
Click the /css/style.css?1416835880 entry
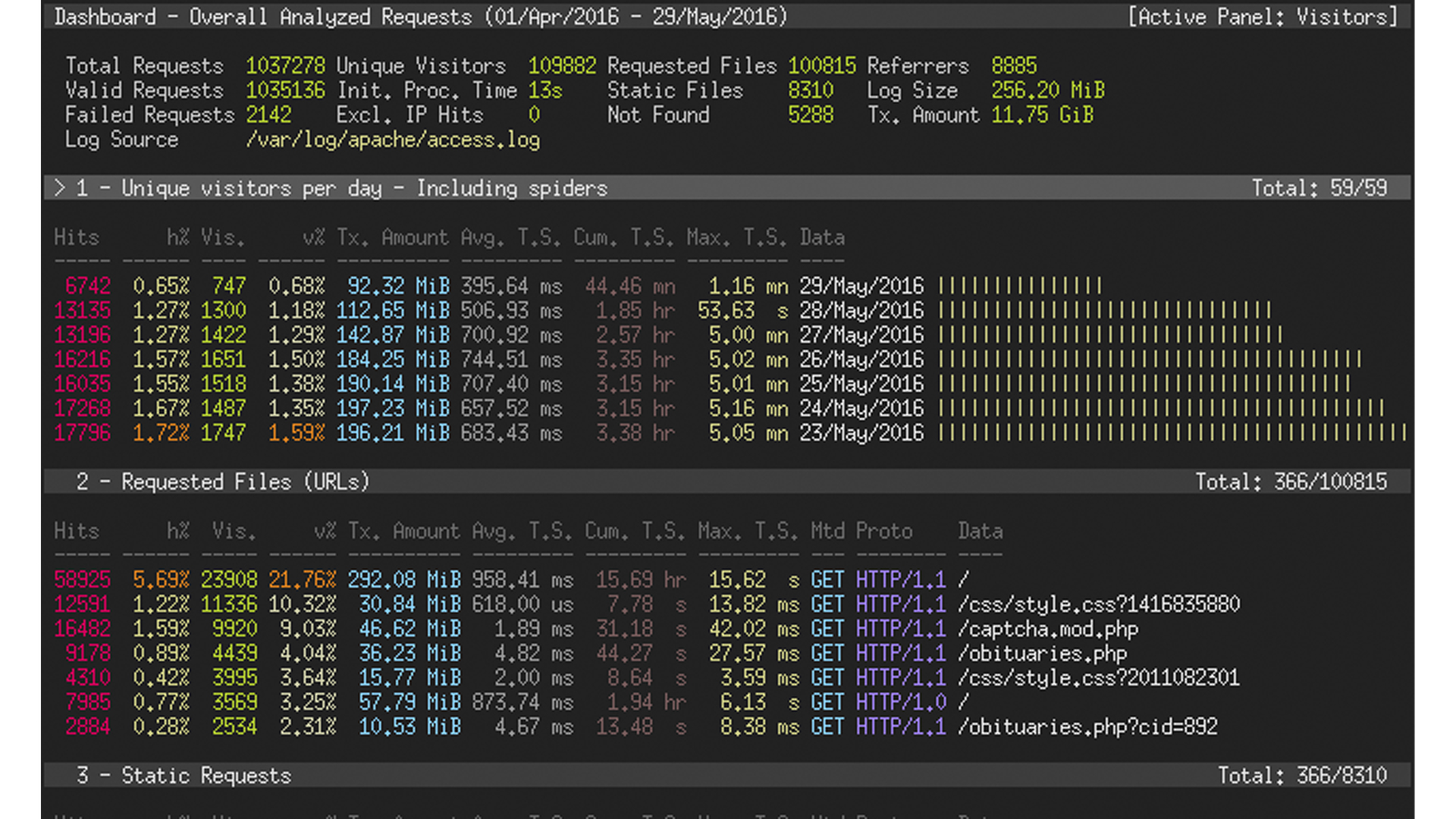point(1098,604)
